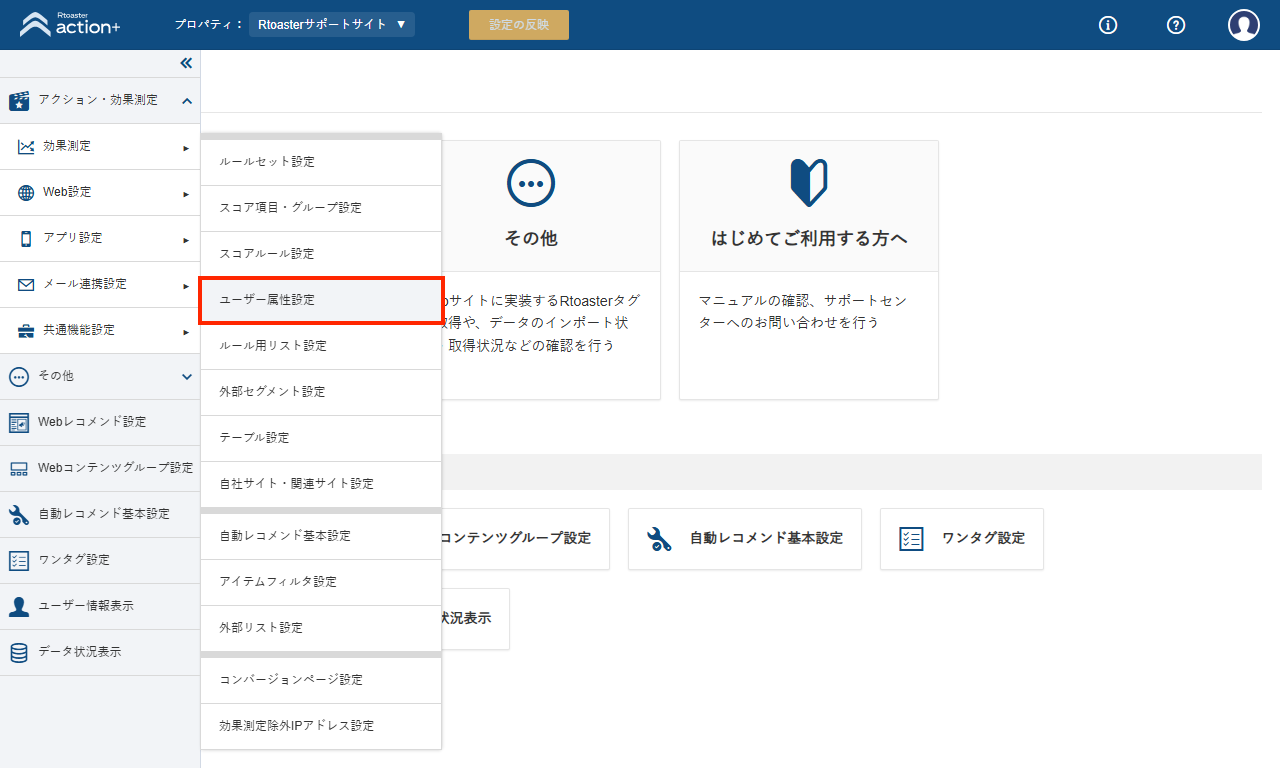The height and width of the screenshot is (768, 1280).
Task: Expand the その他 sidebar section chevron
Action: [x=187, y=377]
